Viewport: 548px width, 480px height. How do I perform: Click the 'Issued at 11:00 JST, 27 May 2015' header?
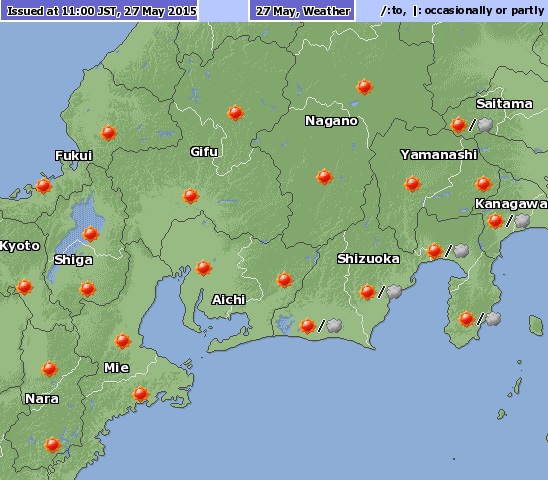click(x=100, y=10)
